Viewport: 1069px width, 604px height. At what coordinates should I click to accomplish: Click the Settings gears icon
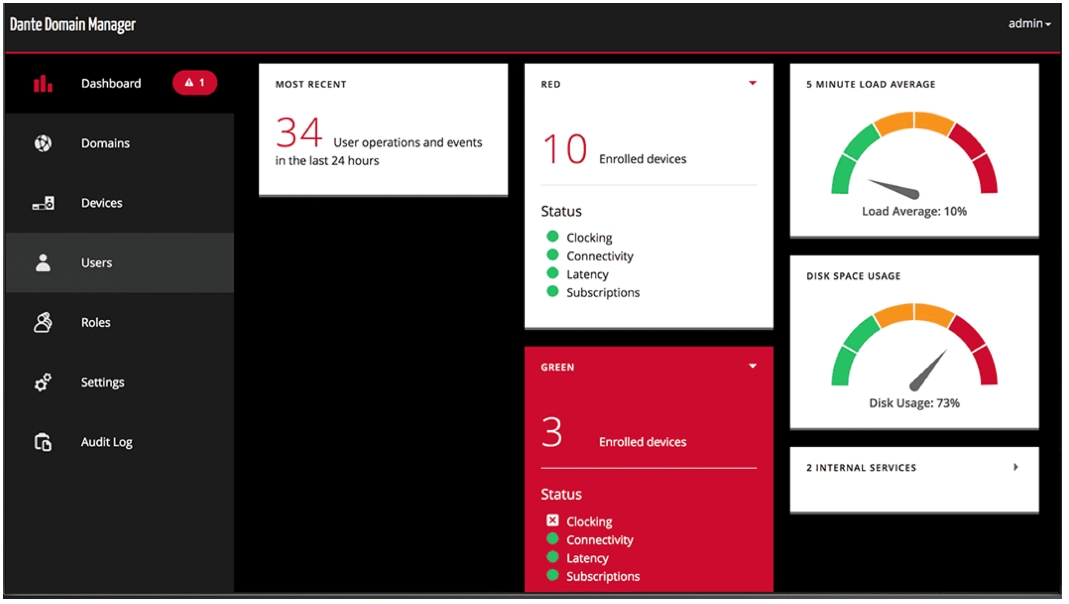click(x=43, y=382)
